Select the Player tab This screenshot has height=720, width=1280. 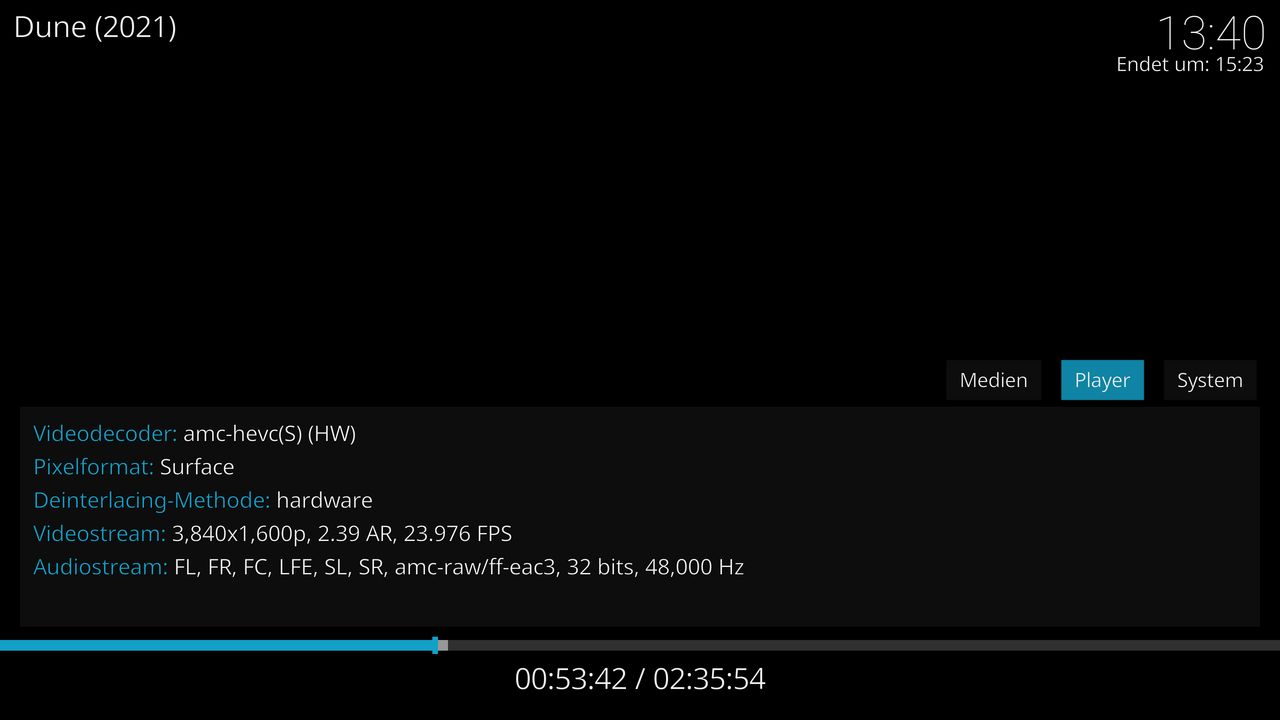1102,380
